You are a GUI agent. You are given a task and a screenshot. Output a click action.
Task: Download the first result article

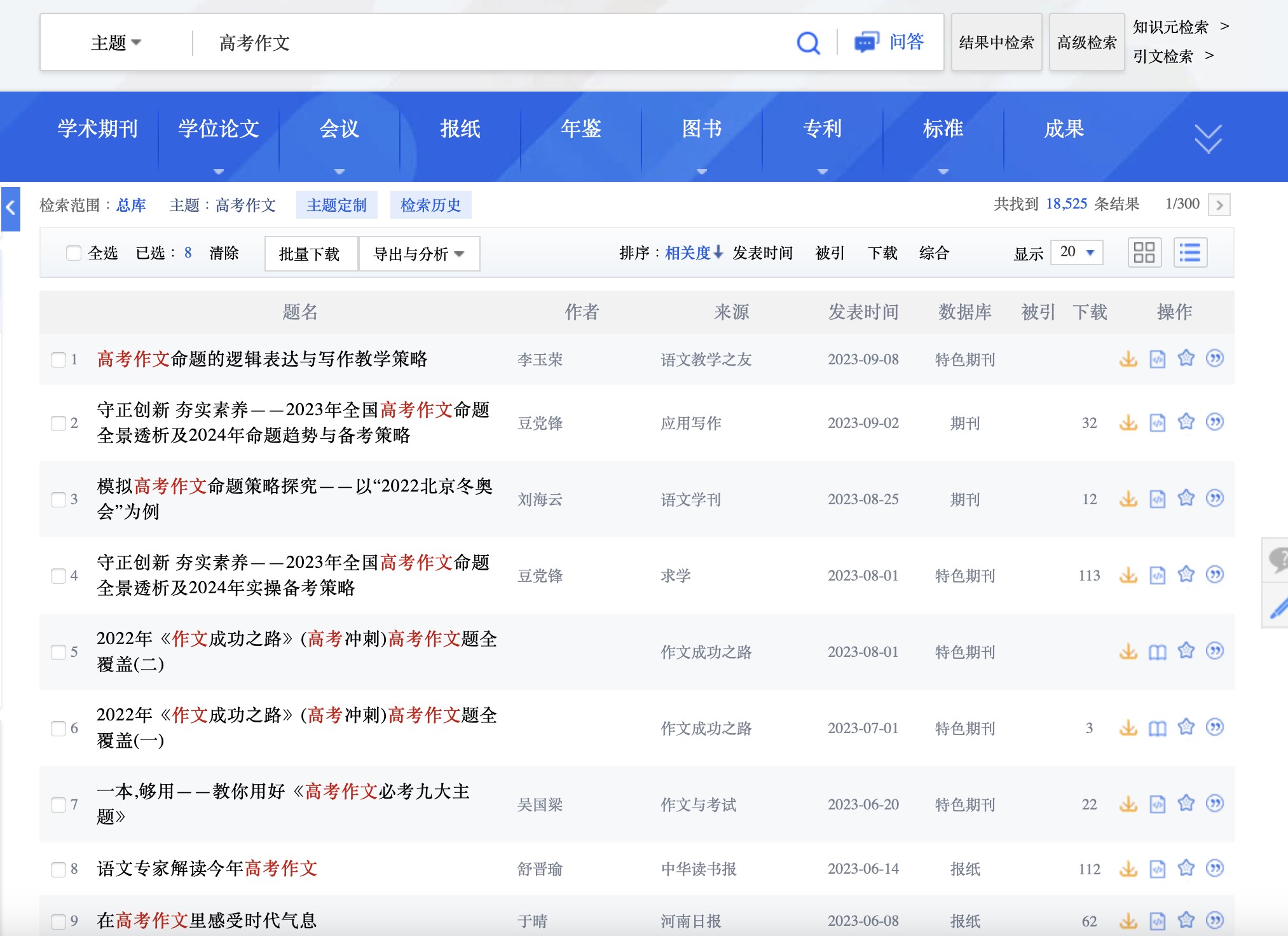point(1128,359)
